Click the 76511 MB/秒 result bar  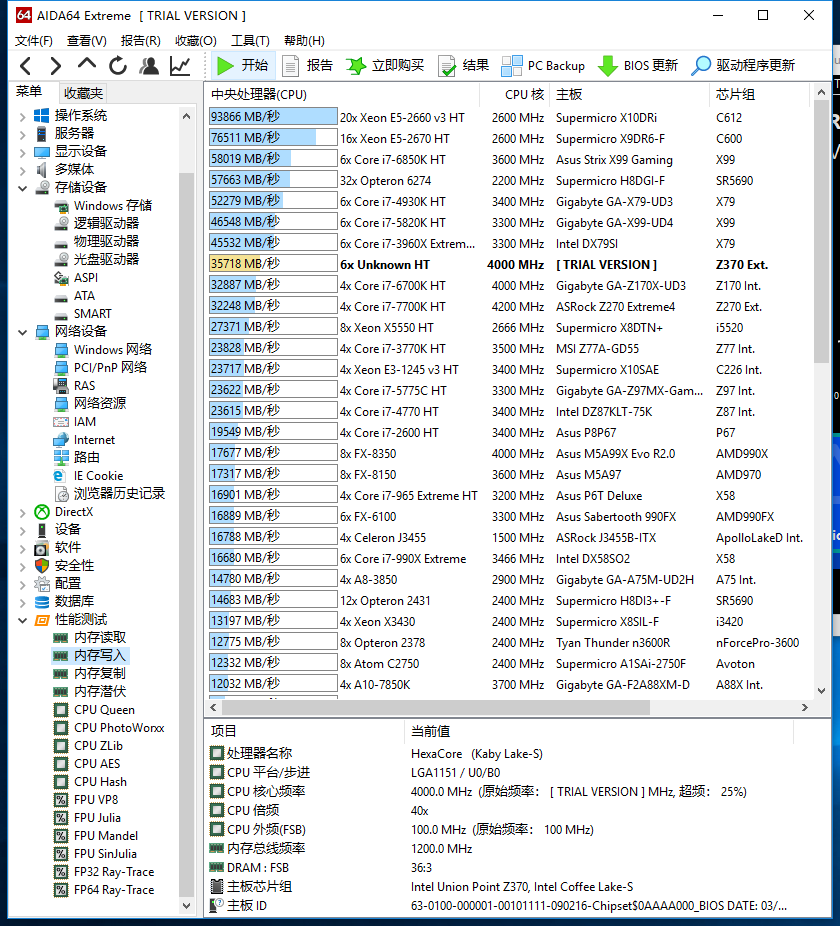[273, 138]
